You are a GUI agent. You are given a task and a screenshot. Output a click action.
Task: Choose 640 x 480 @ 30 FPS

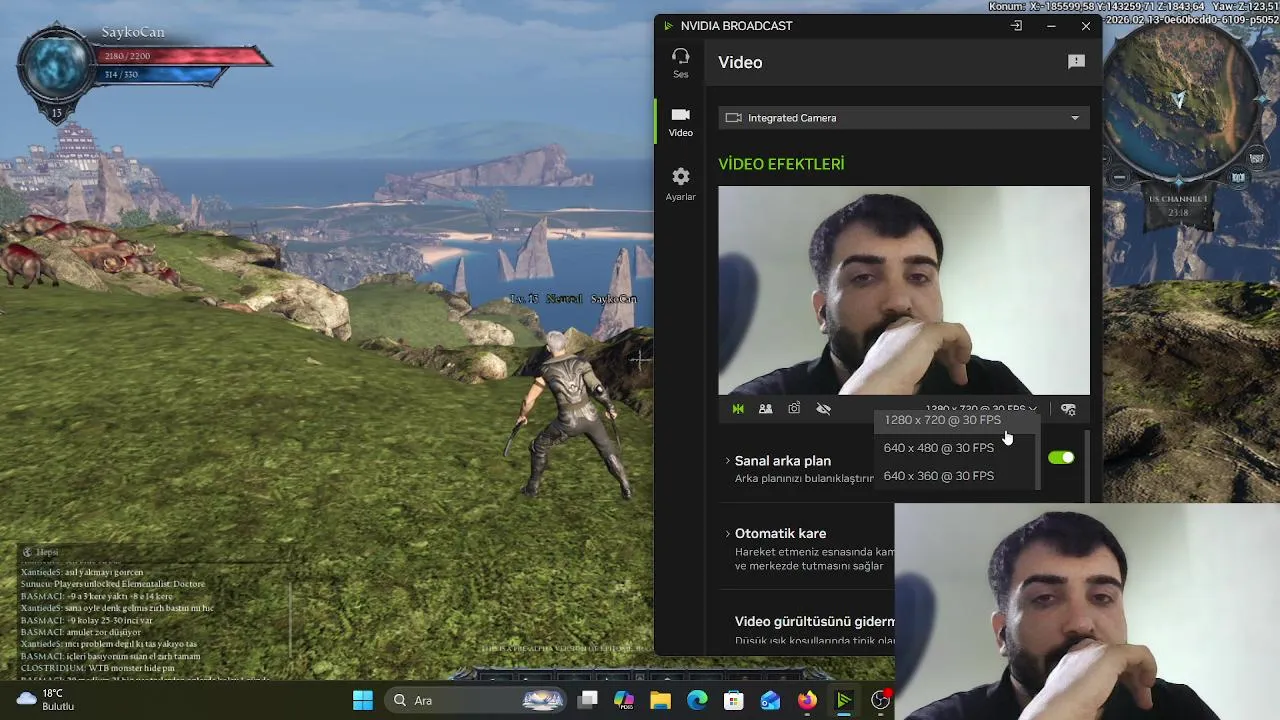(939, 448)
